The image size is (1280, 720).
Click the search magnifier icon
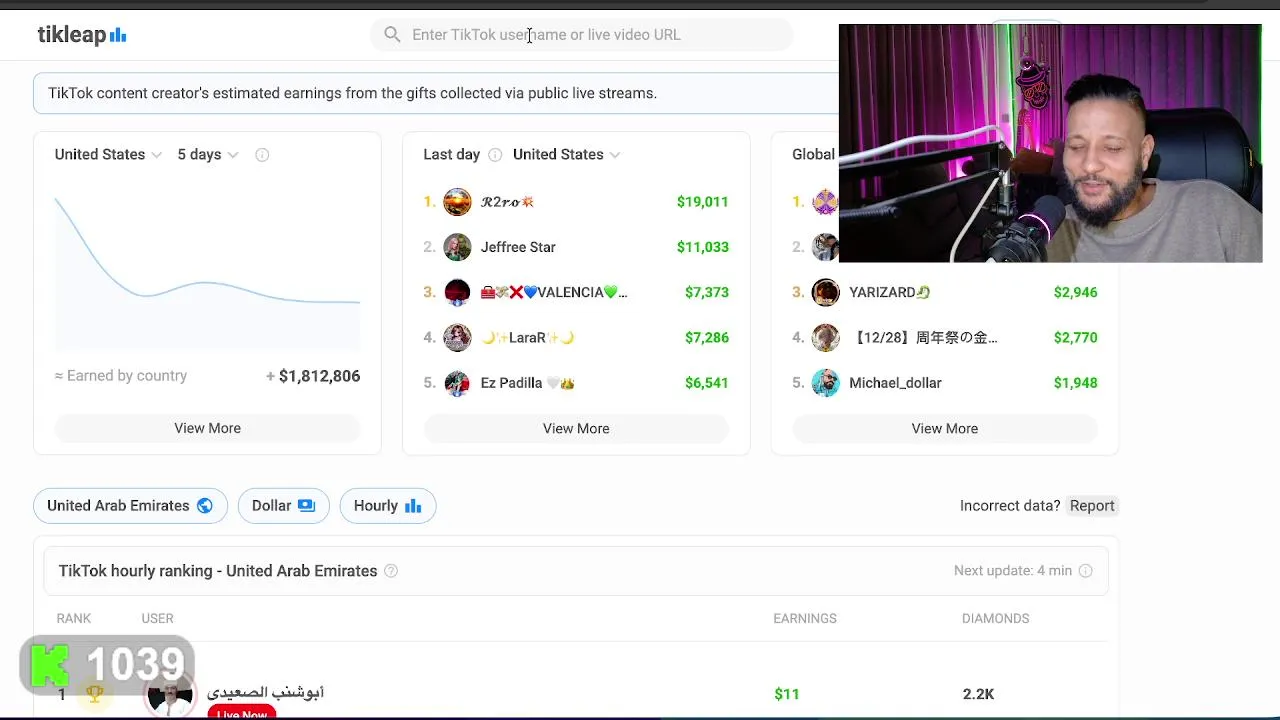[x=392, y=35]
